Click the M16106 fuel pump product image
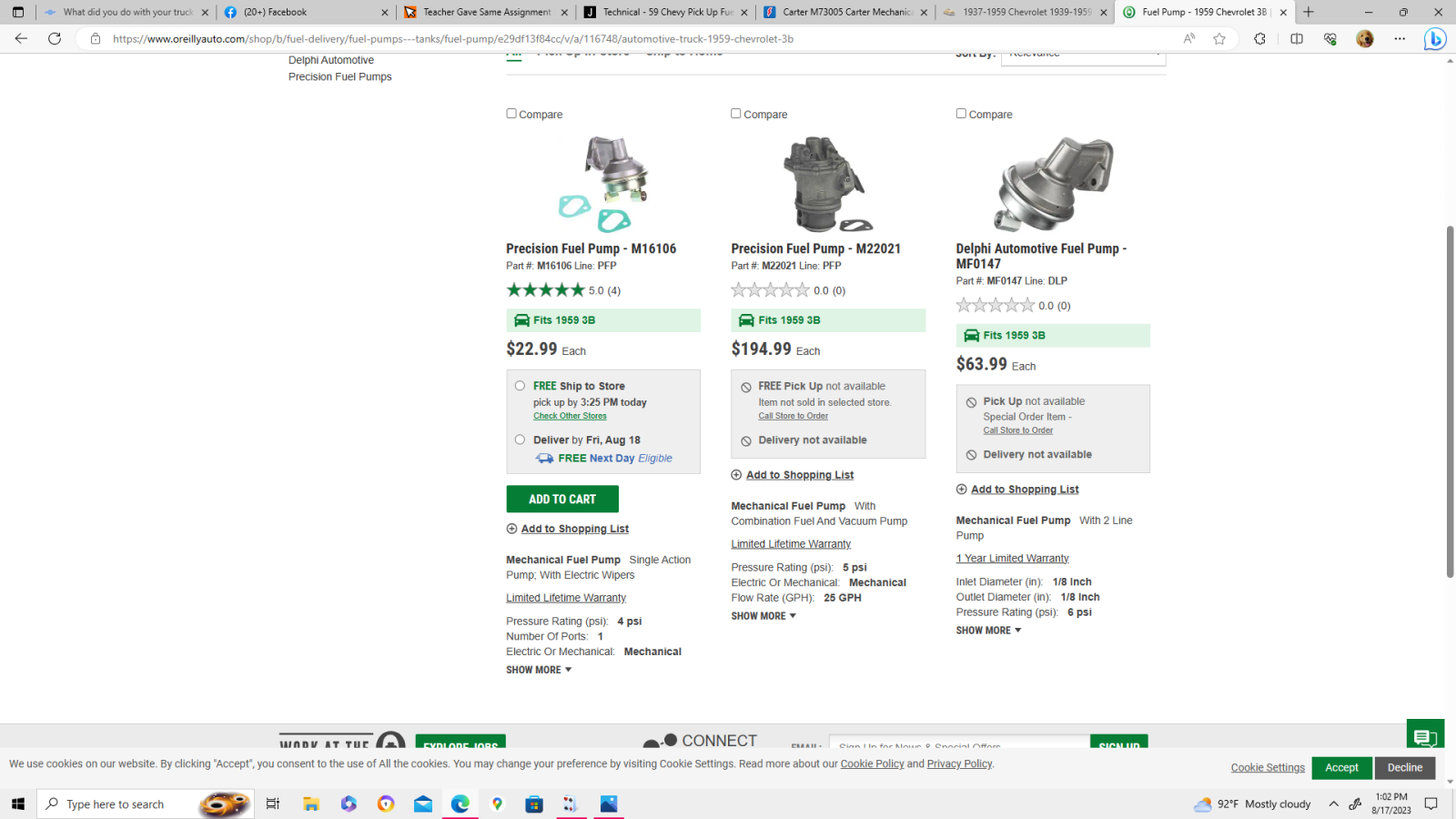Image resolution: width=1456 pixels, height=819 pixels. click(x=603, y=184)
